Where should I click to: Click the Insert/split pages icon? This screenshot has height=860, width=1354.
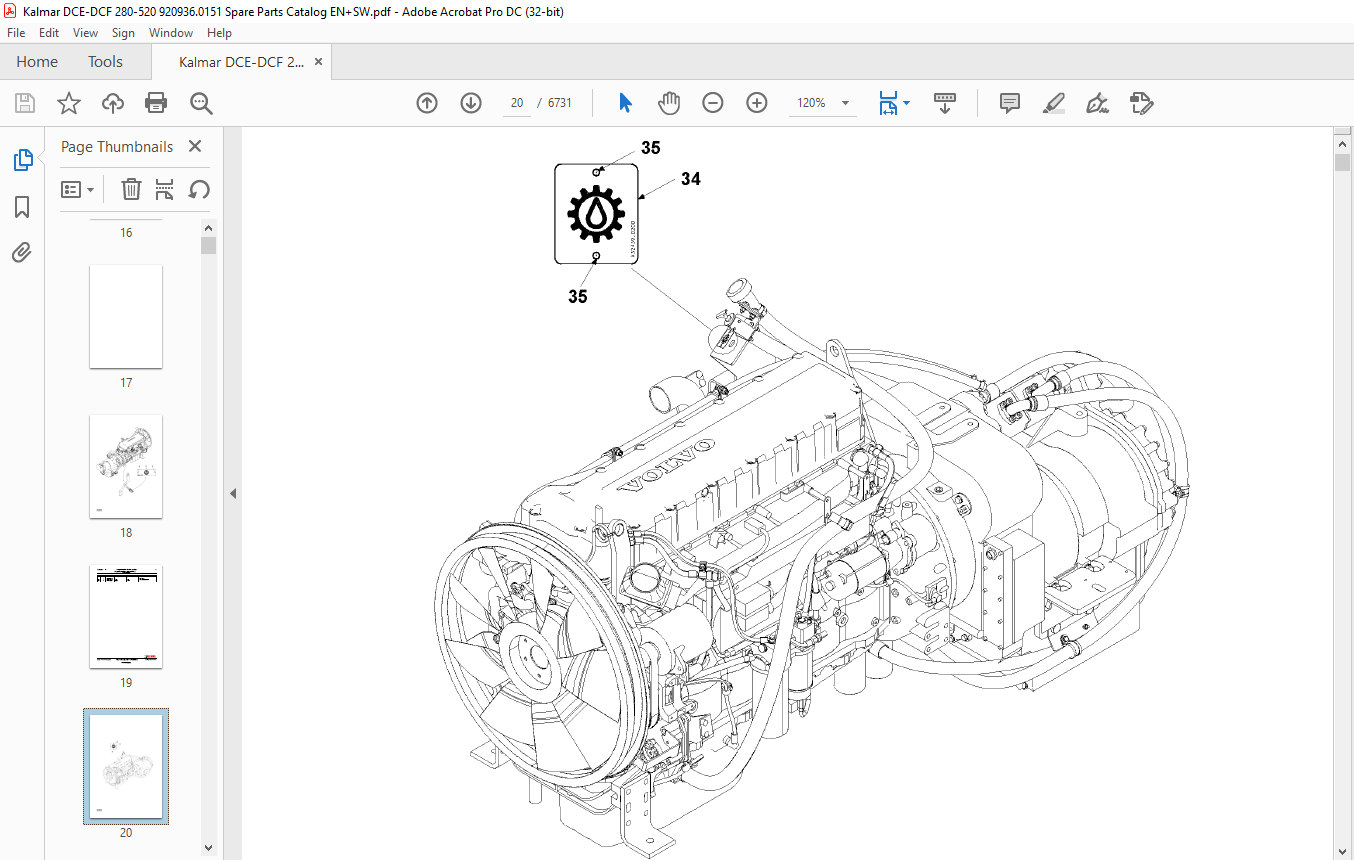165,189
